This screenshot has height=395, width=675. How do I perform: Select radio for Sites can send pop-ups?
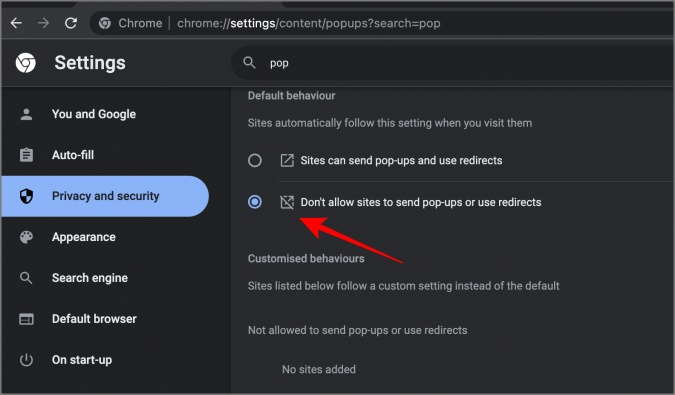pos(255,160)
